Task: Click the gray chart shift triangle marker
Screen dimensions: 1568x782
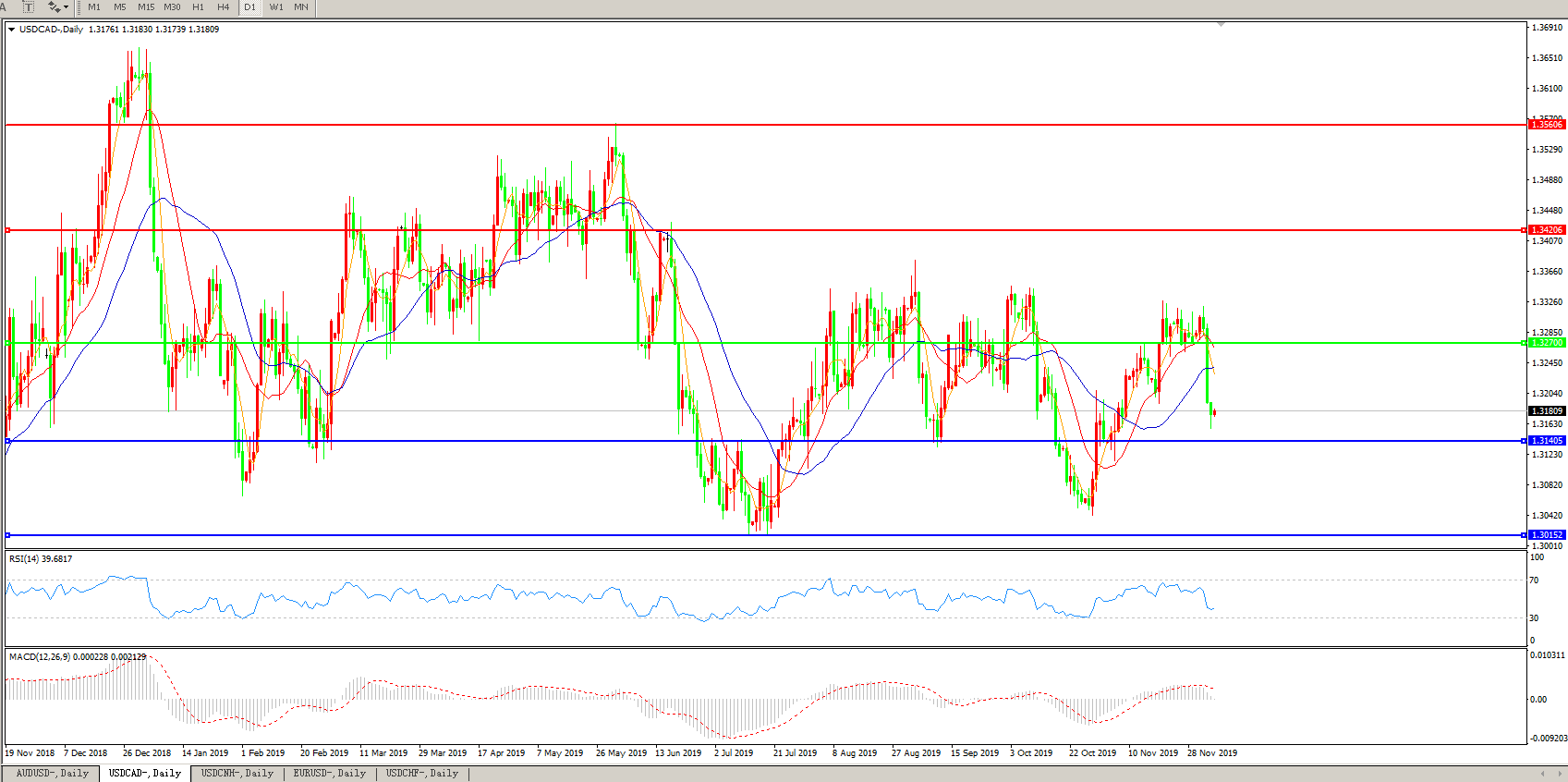Action: pos(1222,25)
